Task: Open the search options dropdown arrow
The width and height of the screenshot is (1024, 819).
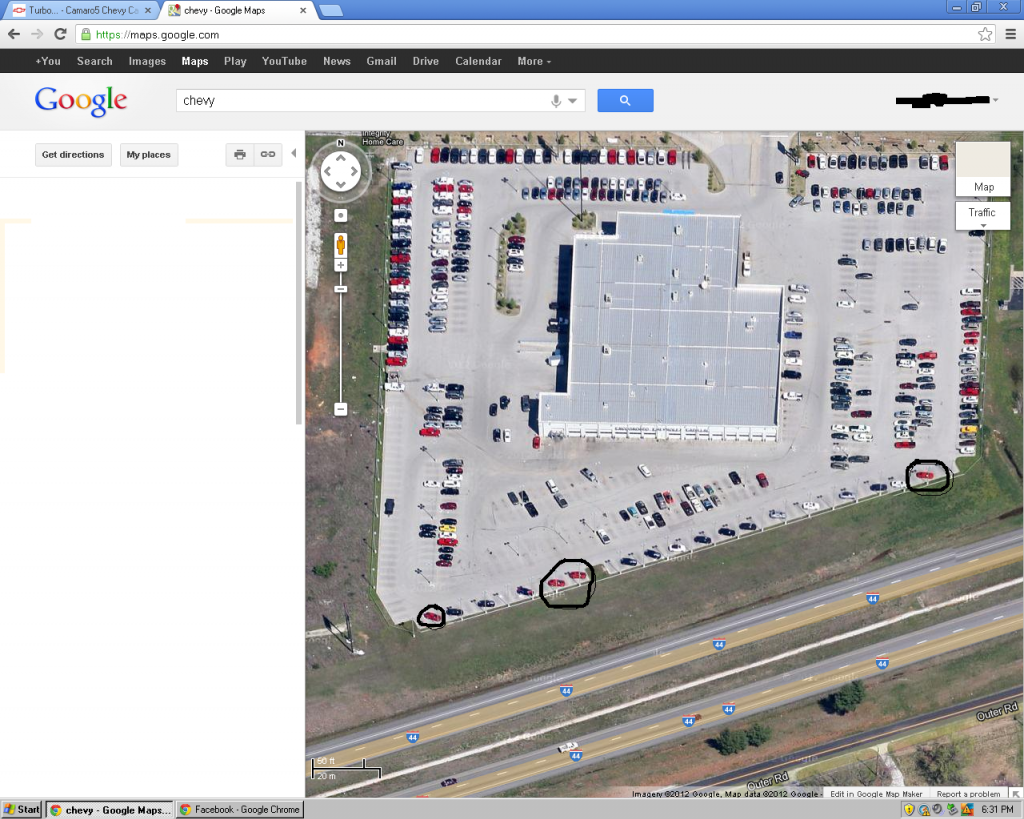Action: point(573,101)
